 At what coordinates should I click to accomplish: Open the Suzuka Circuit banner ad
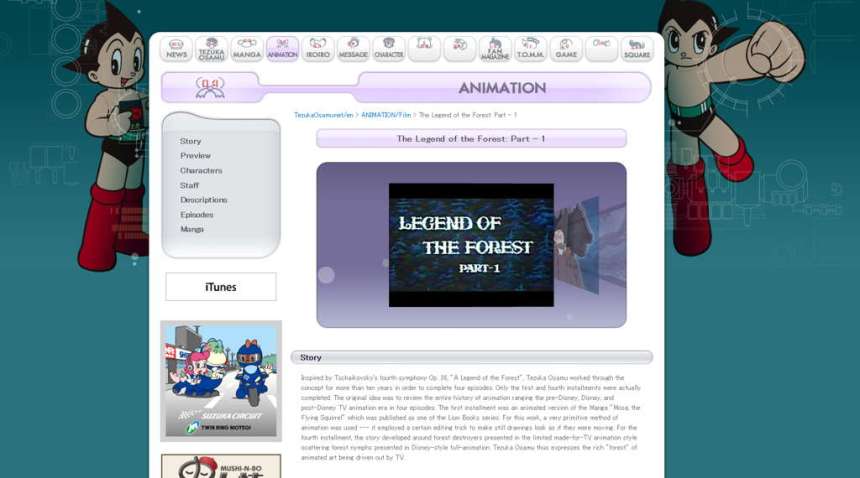coord(221,380)
